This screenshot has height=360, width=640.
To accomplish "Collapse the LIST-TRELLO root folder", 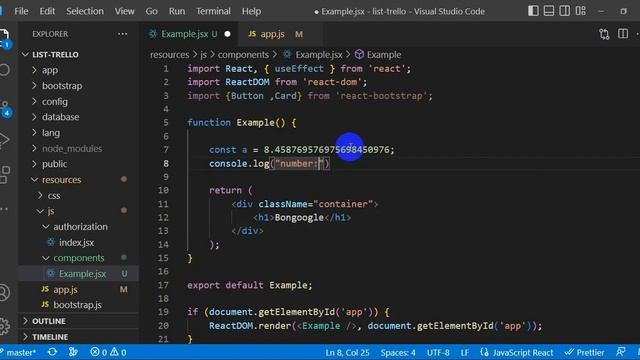I will pos(55,54).
